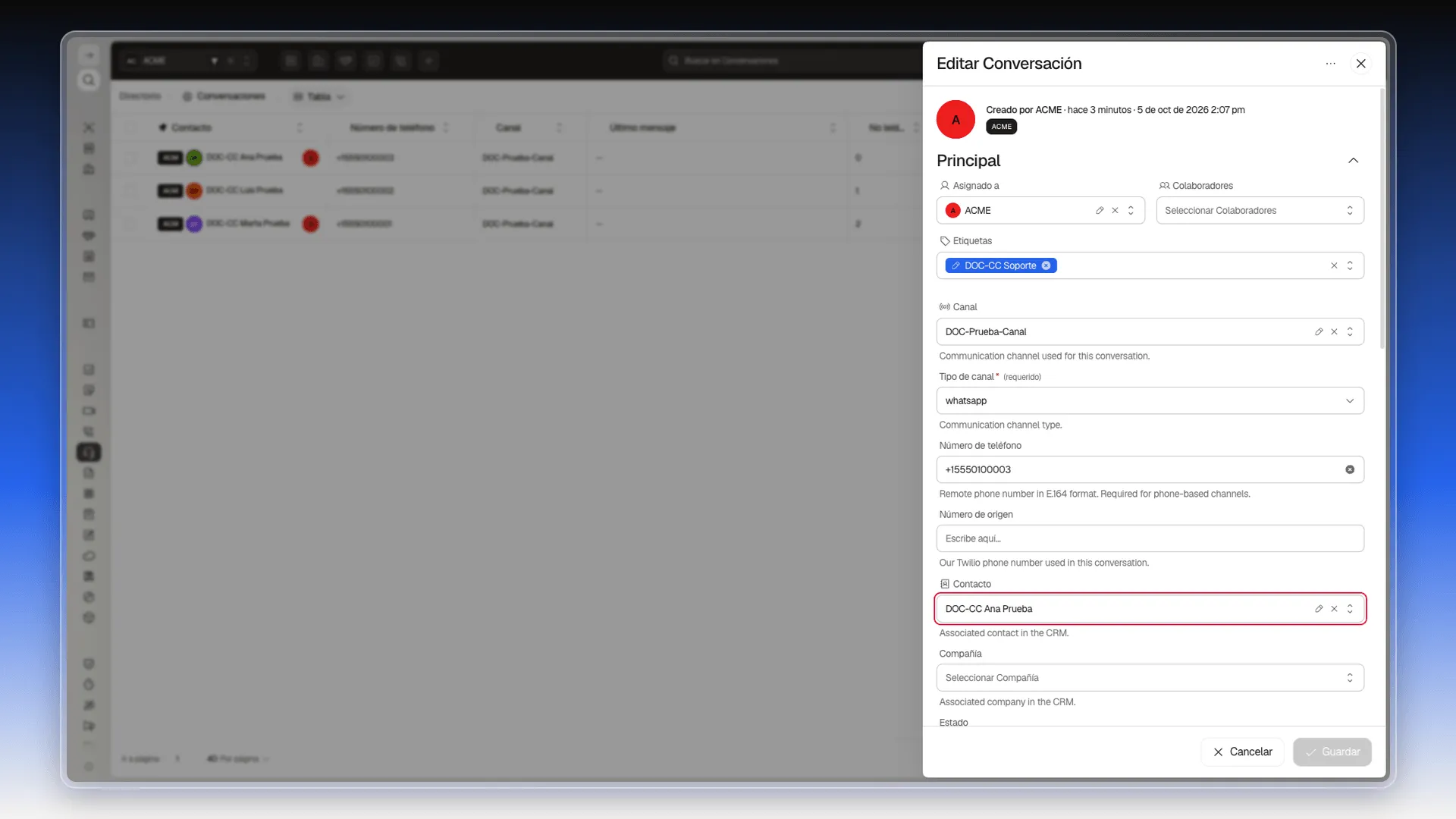Close the Editar Conversación panel
Screen dimensions: 1456x819
coord(1361,64)
